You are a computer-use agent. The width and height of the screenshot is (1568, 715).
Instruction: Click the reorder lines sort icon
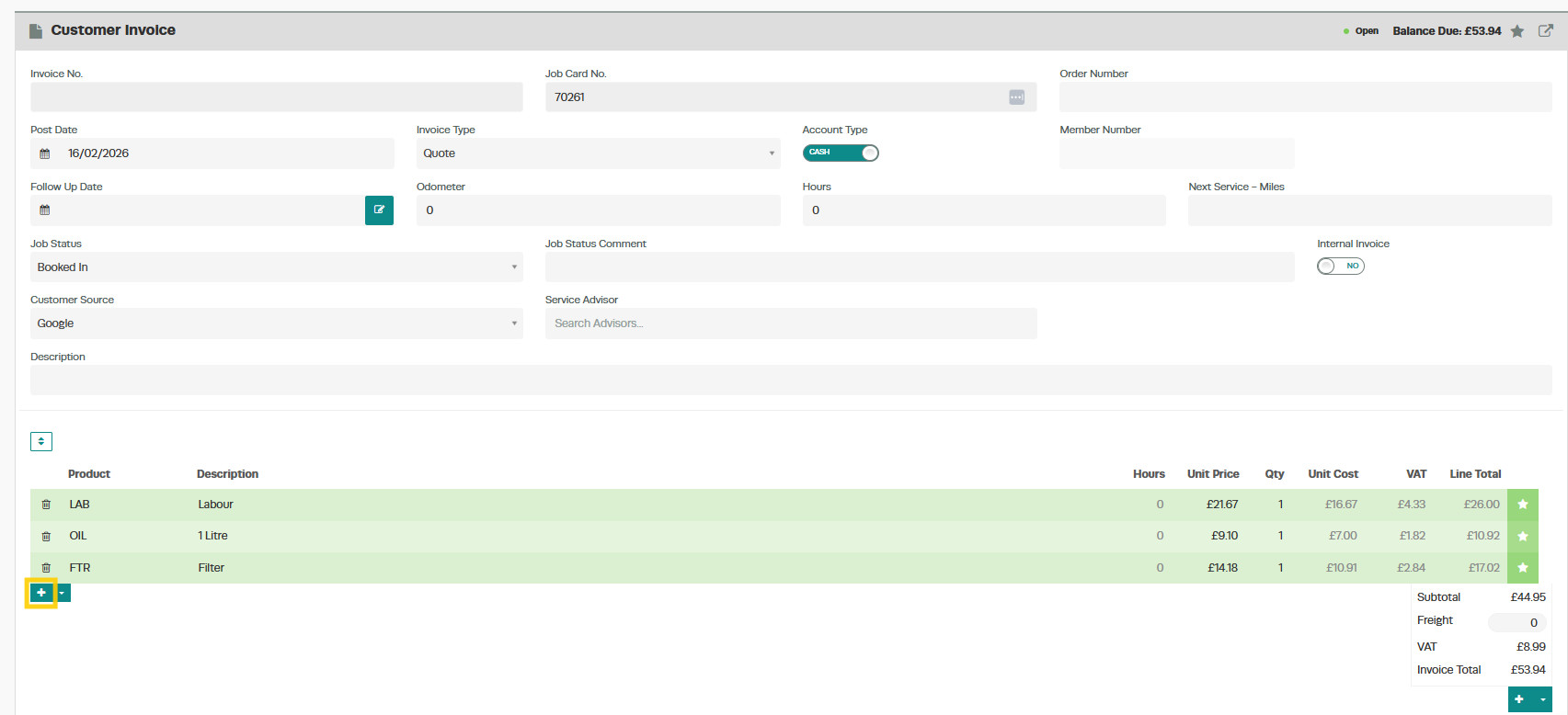[x=41, y=442]
